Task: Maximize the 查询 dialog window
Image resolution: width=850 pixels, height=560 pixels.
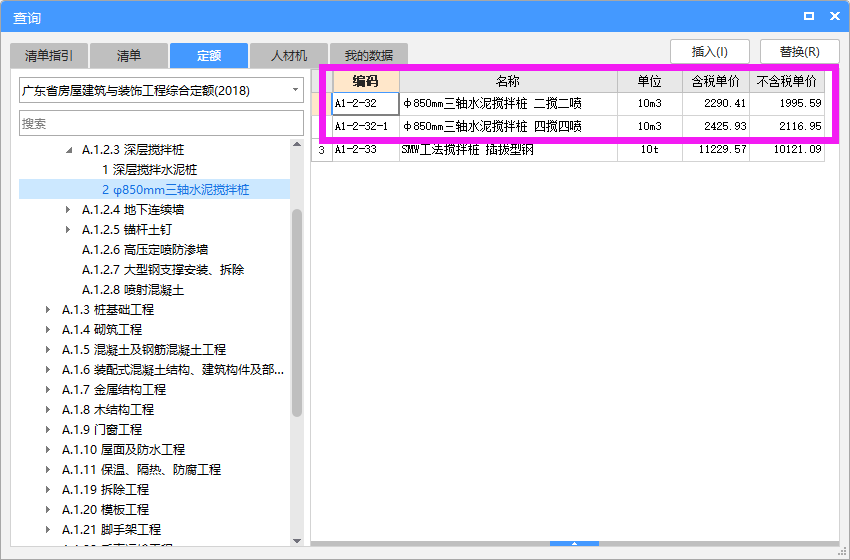Action: pyautogui.click(x=809, y=16)
